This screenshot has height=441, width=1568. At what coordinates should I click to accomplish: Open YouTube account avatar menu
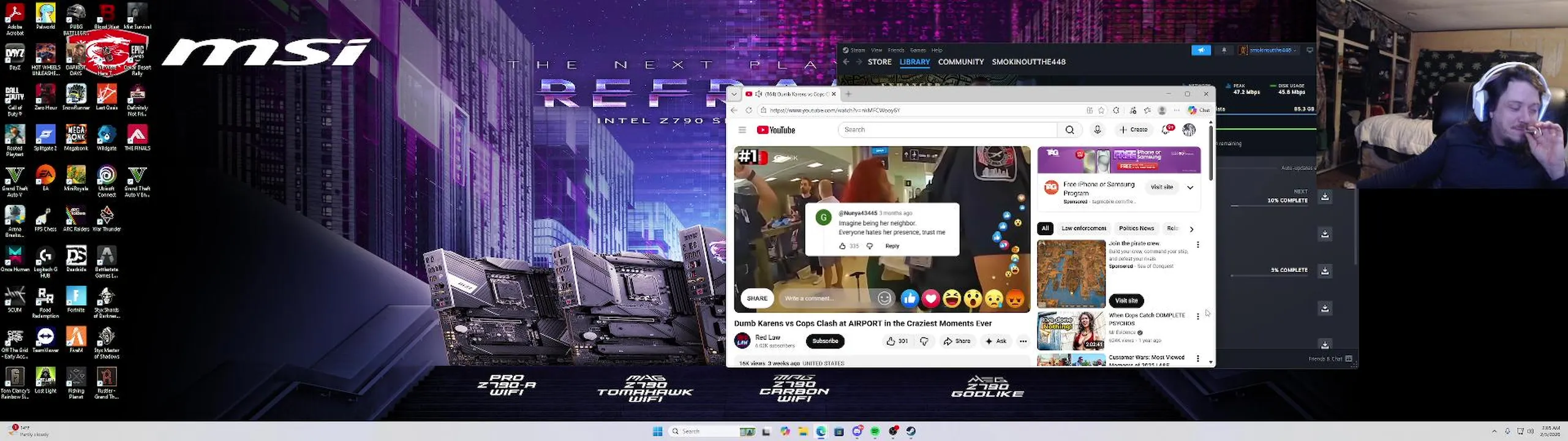tap(1189, 129)
